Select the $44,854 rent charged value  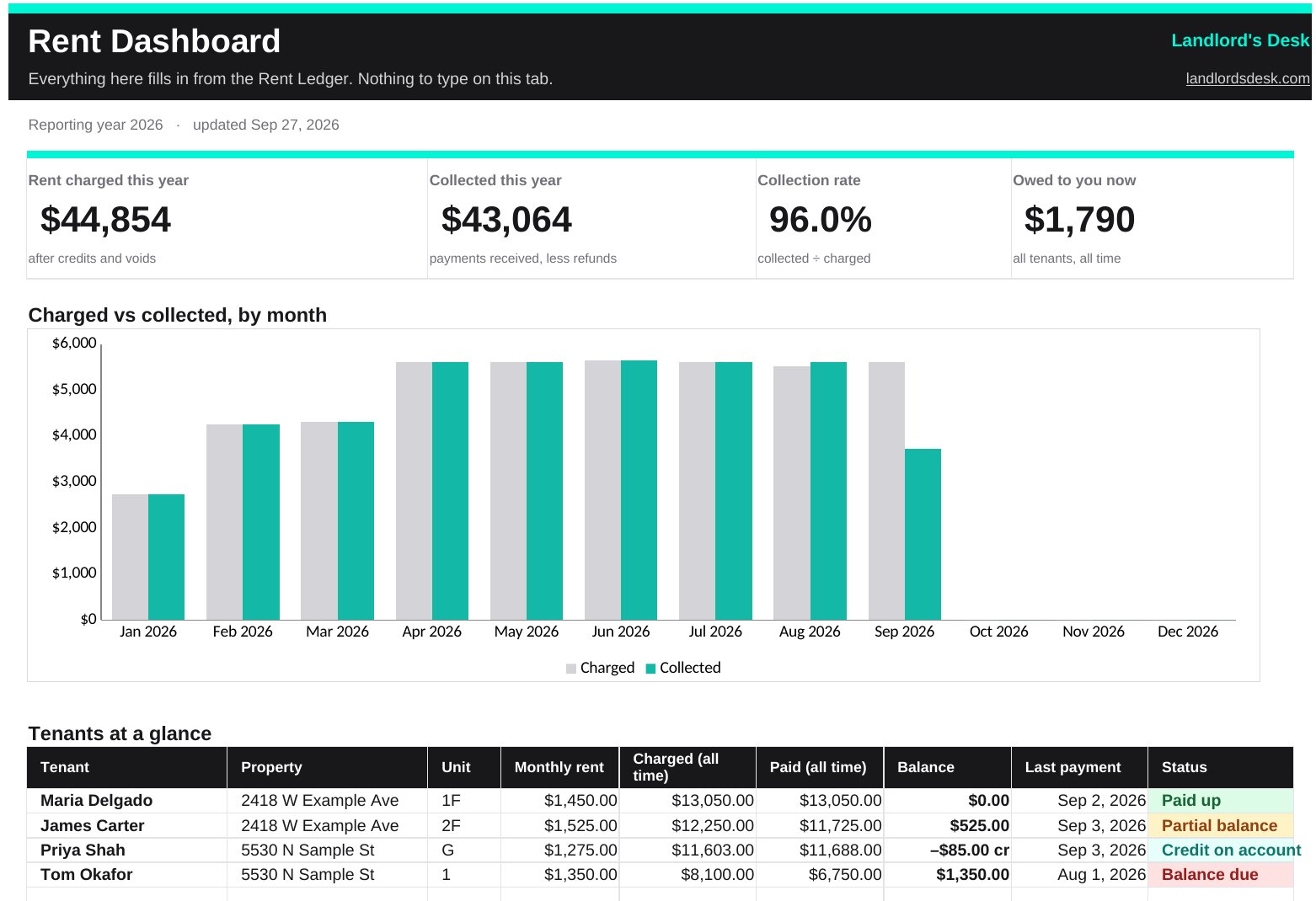105,220
